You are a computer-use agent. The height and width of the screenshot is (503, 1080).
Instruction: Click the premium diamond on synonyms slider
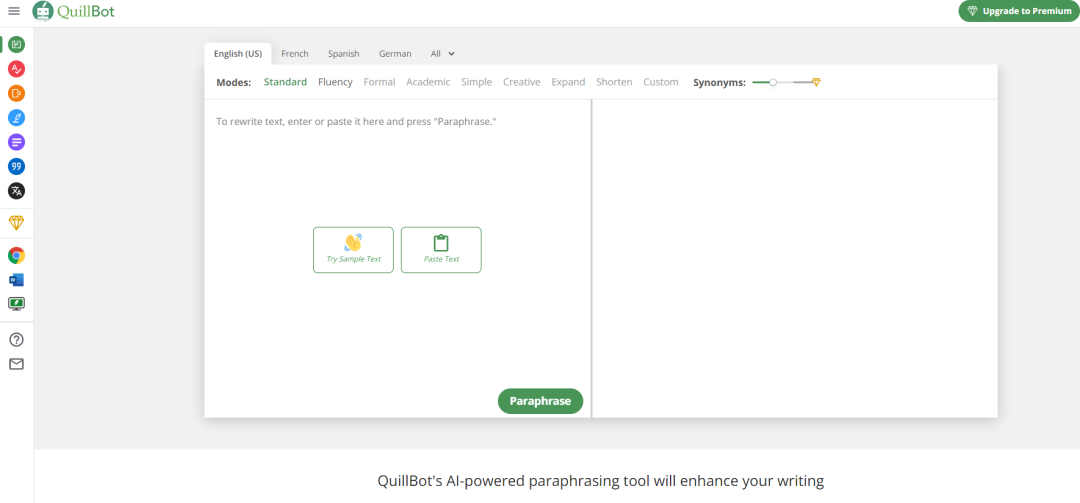click(x=816, y=82)
